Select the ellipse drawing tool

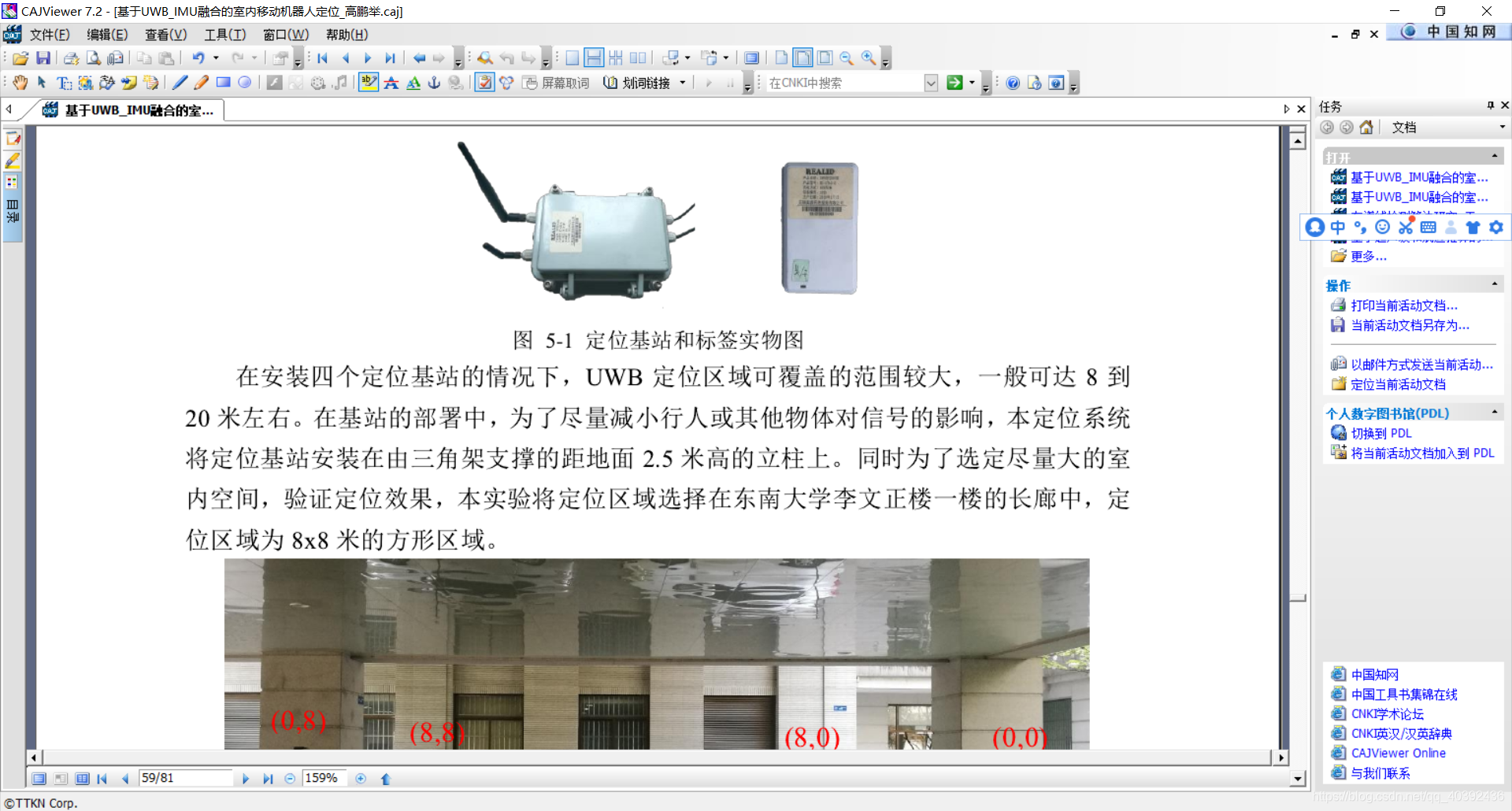tap(245, 83)
